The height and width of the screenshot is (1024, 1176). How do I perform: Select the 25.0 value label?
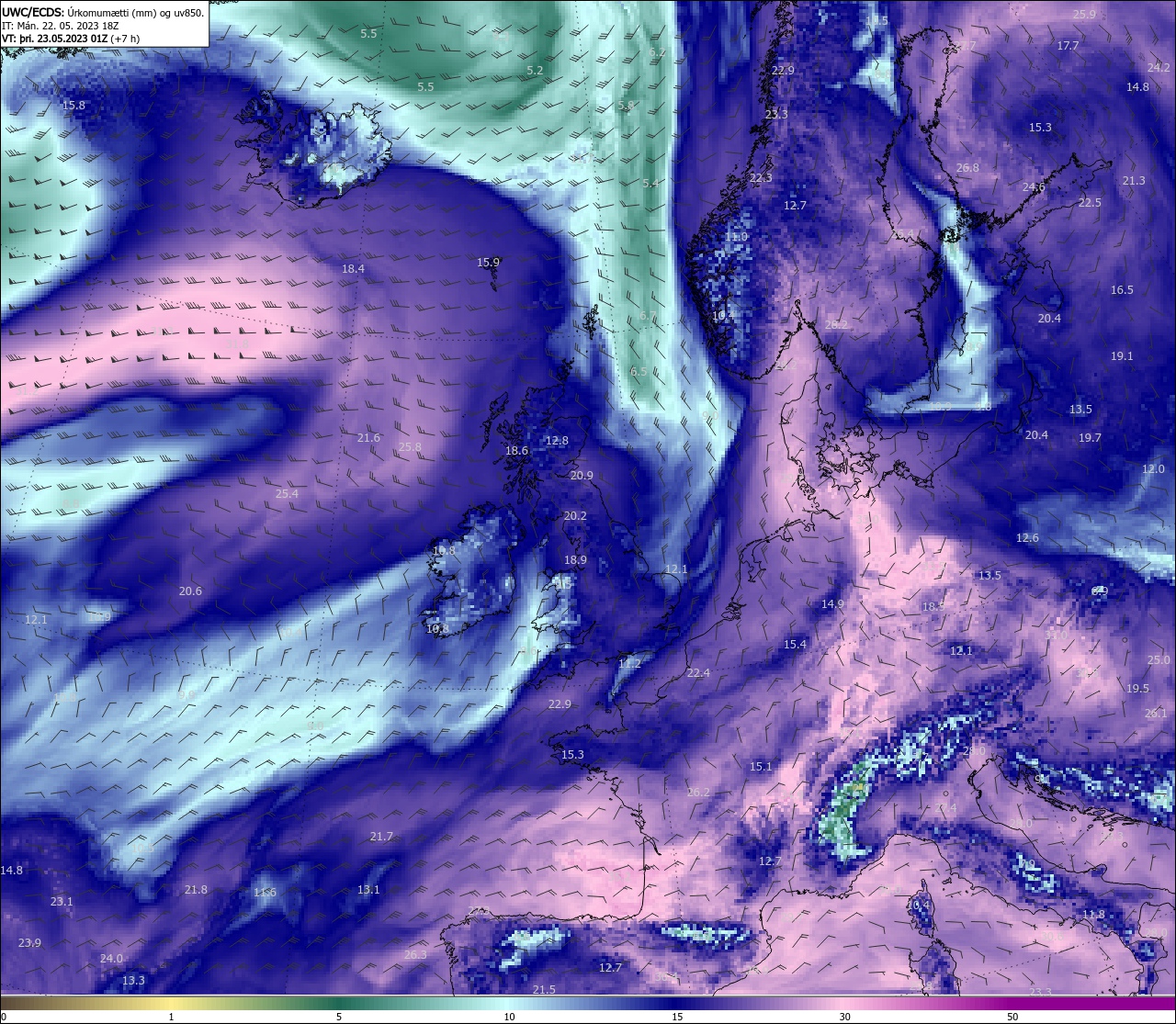coord(1159,660)
